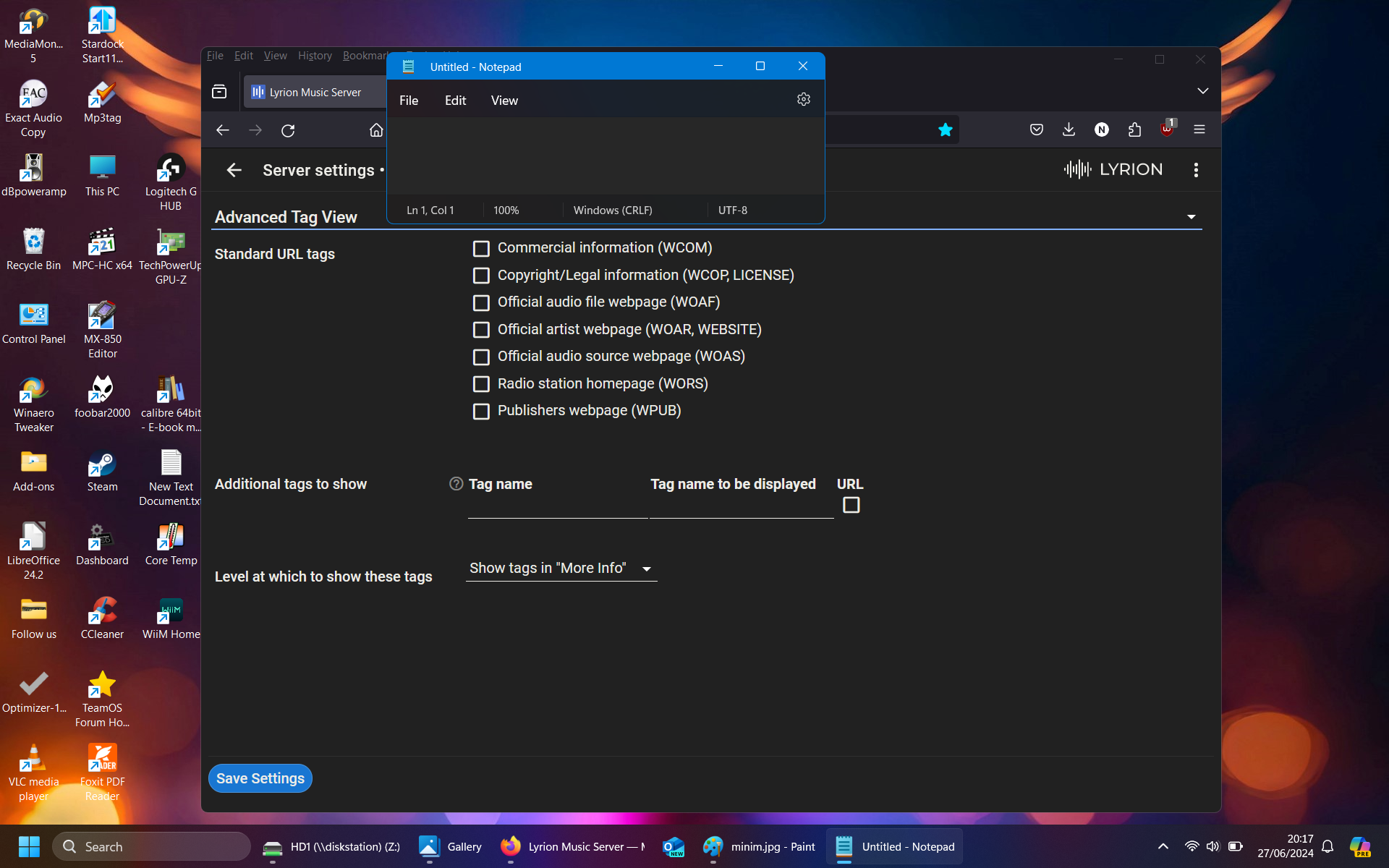This screenshot has width=1389, height=868.
Task: Click the Save Settings button
Action: click(260, 778)
